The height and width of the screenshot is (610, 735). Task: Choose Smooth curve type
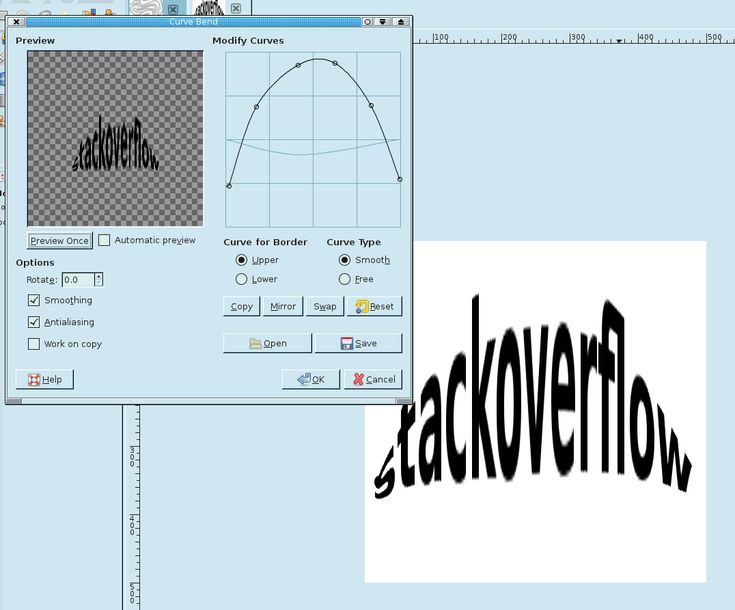[345, 260]
